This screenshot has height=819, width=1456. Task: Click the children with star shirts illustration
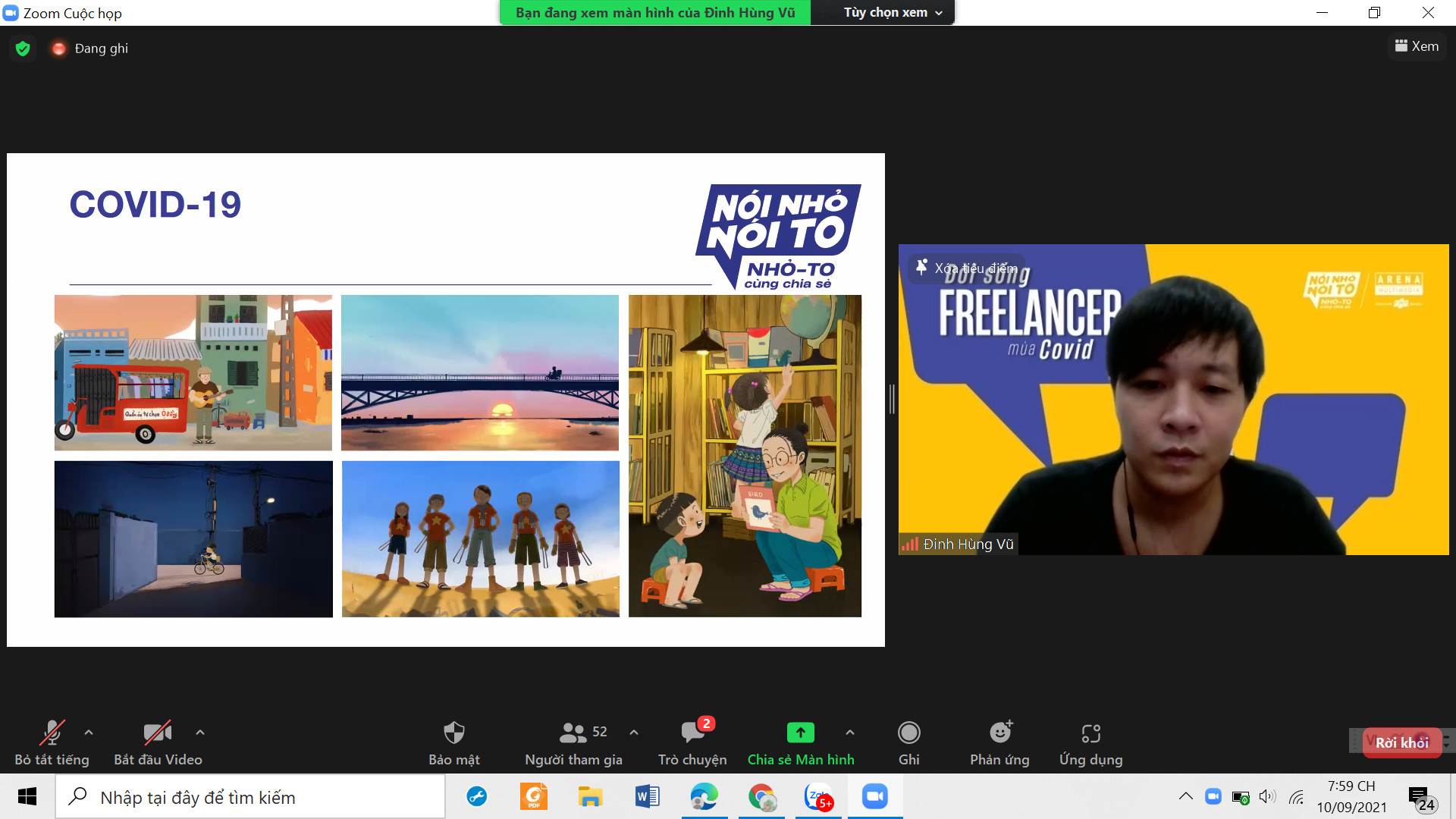(x=480, y=538)
